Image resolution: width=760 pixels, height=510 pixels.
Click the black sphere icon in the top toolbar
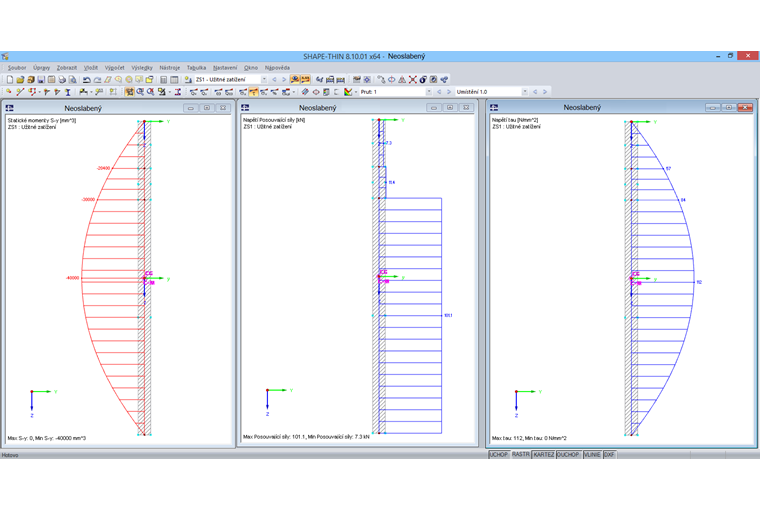pyautogui.click(x=423, y=80)
